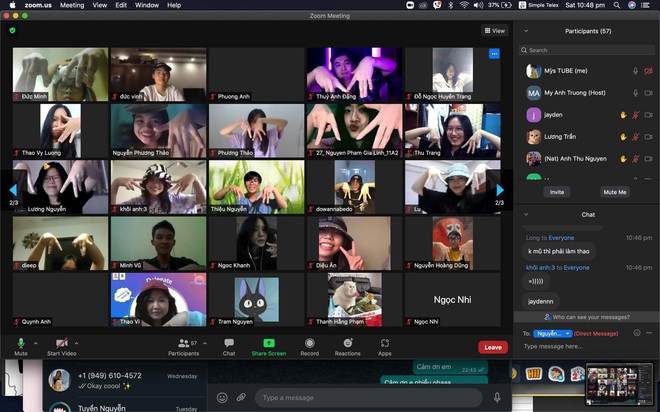660x412 pixels.
Task: Click raised hand icon for (Nat) Anh Thu Nguyen
Action: [x=623, y=159]
